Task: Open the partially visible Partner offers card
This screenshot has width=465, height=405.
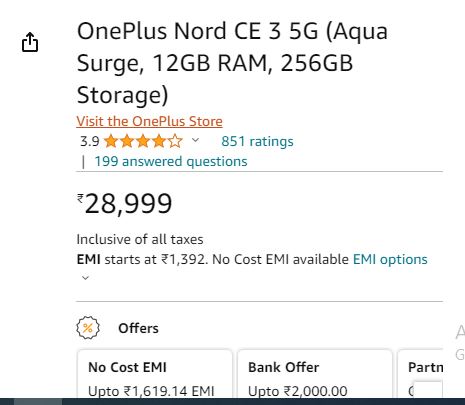Action: tap(421, 374)
